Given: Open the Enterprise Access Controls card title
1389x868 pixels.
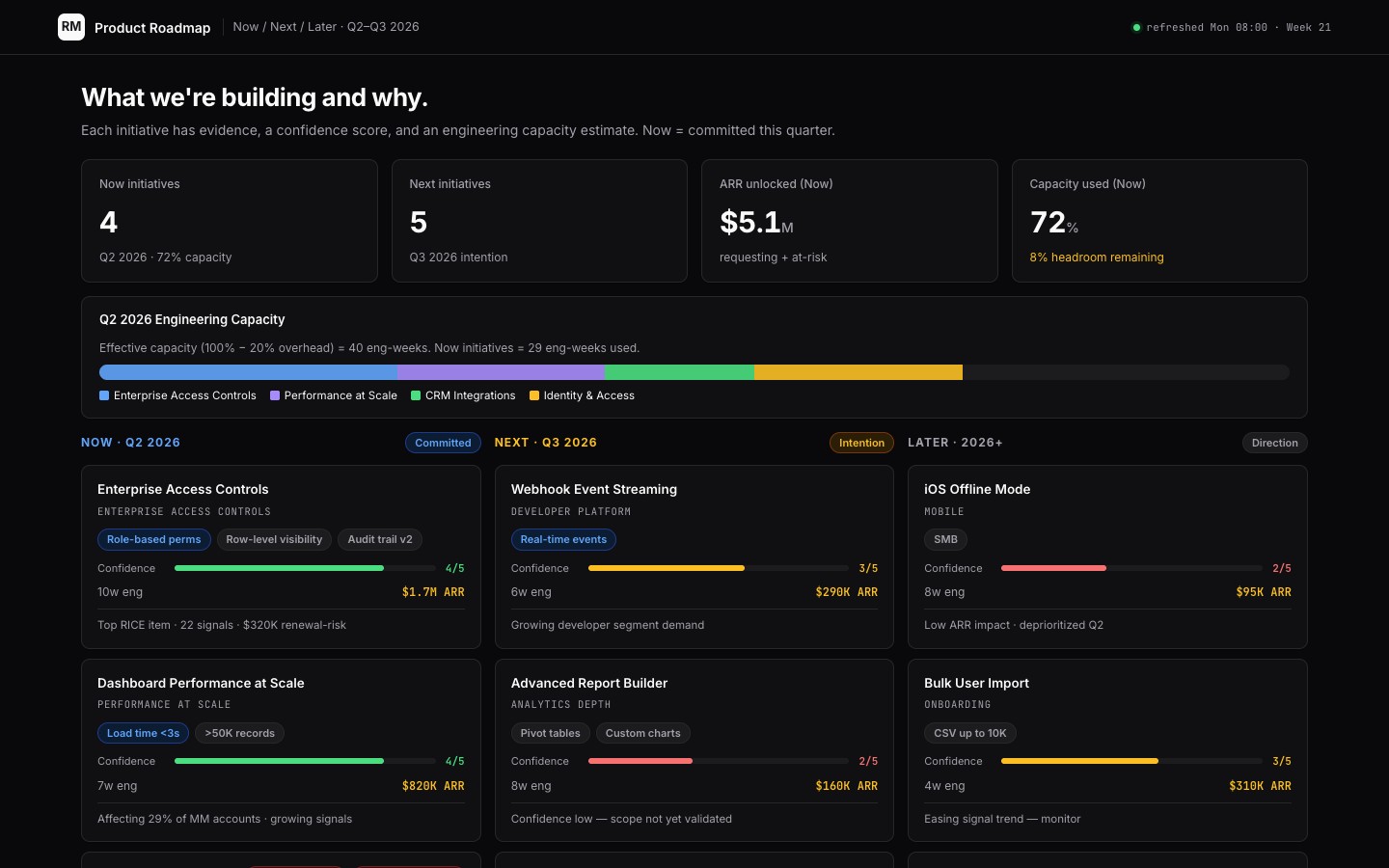Looking at the screenshot, I should 183,489.
